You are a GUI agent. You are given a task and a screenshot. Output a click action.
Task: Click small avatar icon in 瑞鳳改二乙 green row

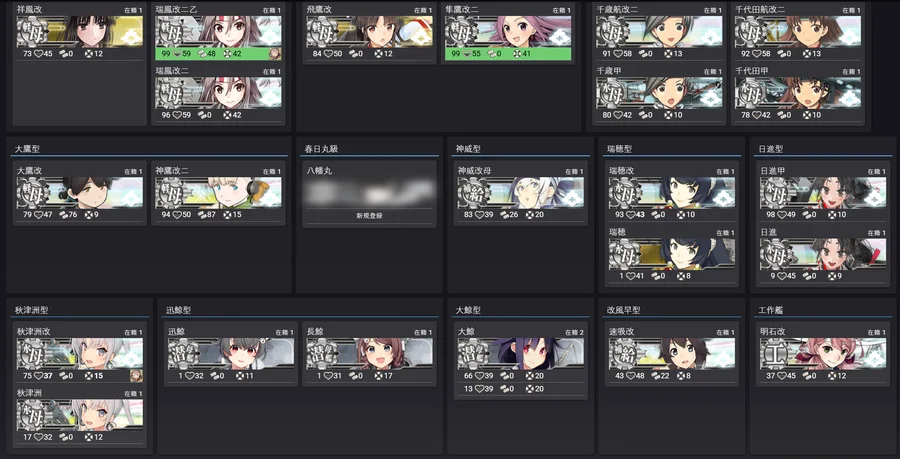tap(275, 54)
